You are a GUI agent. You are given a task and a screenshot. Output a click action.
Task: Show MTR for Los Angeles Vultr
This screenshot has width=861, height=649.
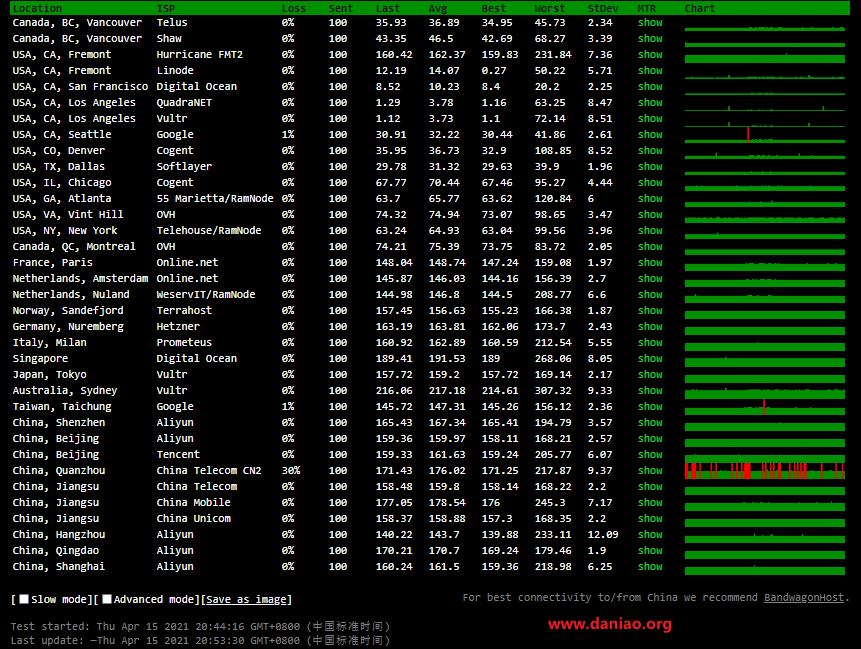(650, 118)
